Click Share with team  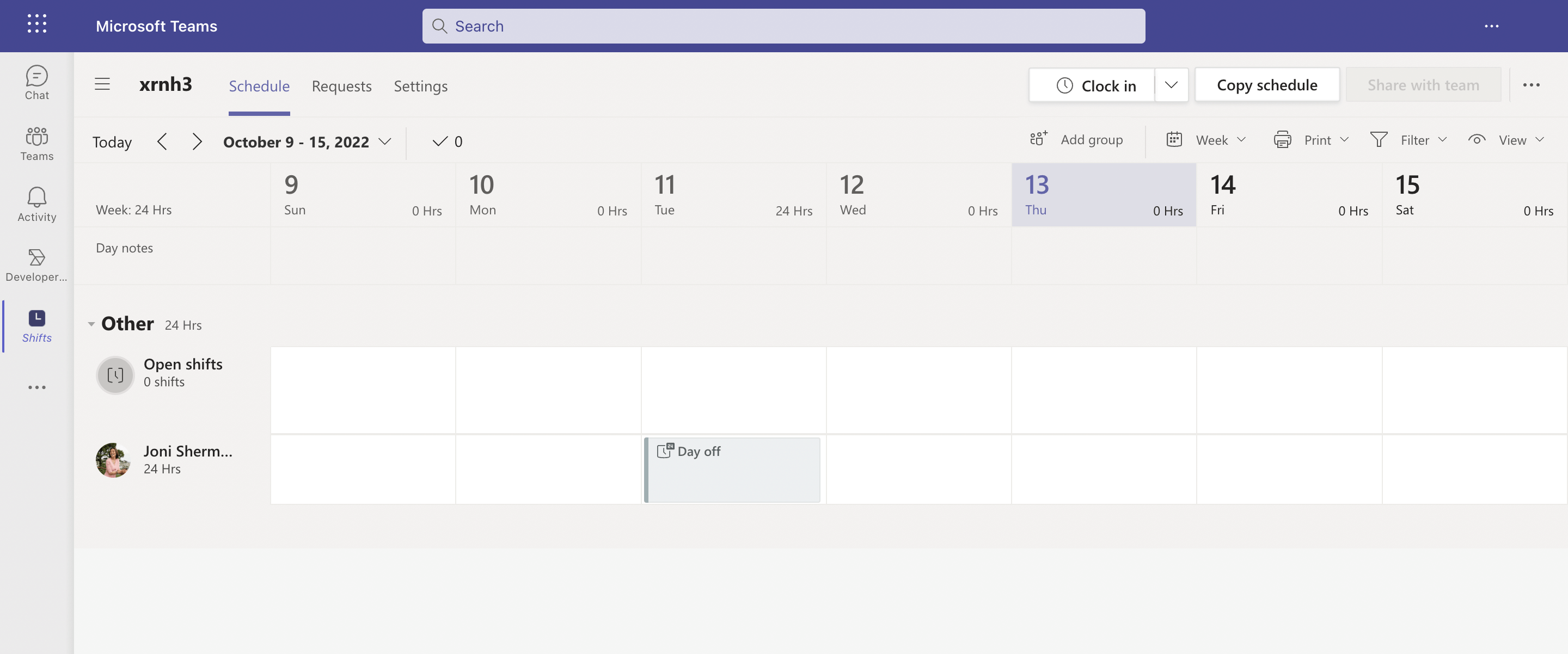1423,84
